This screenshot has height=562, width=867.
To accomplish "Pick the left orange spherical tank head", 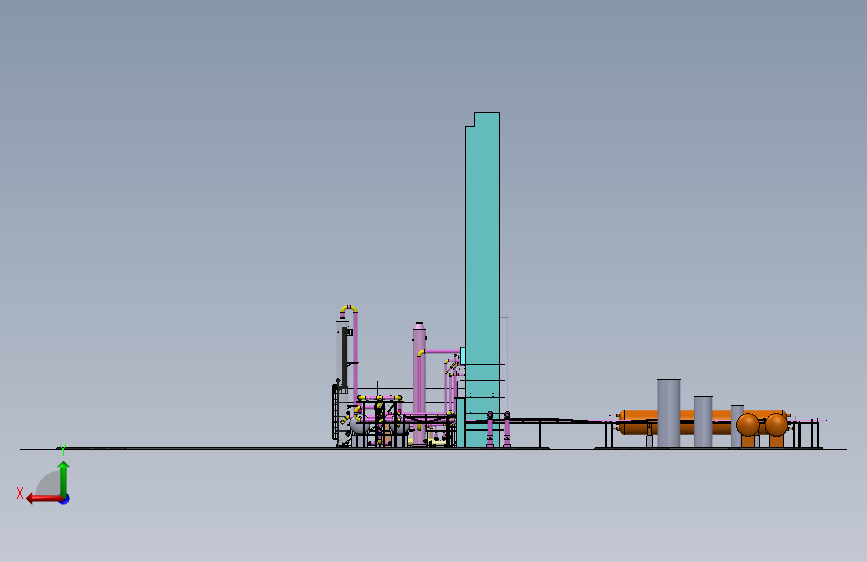I will pos(748,425).
